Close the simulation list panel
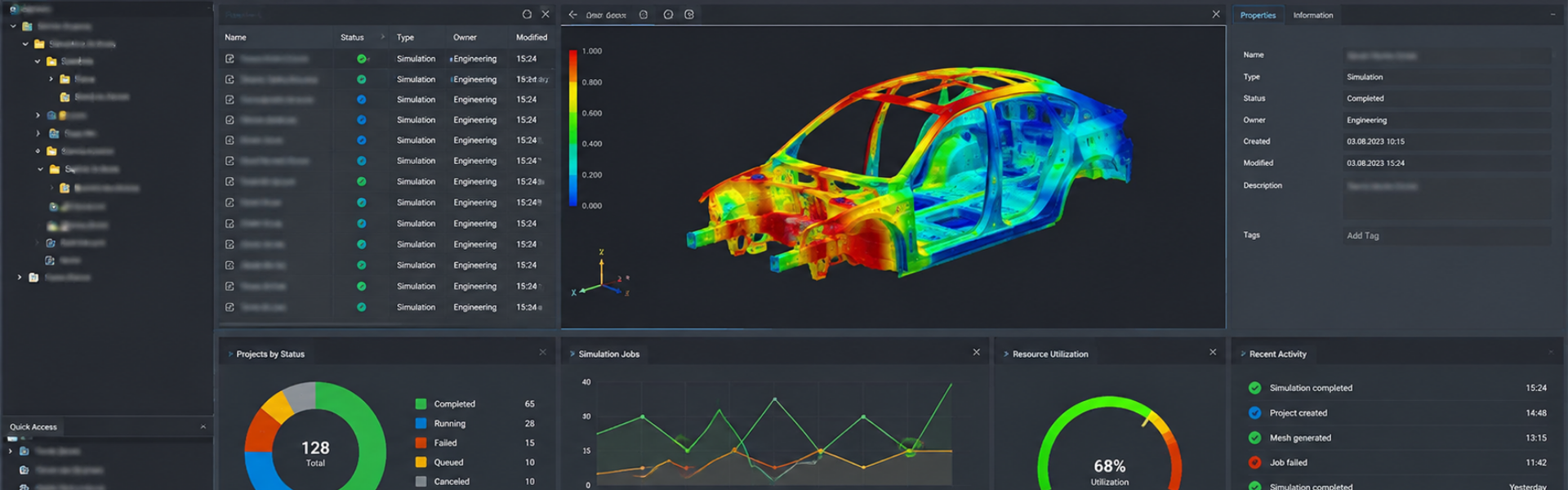1568x490 pixels. pos(546,15)
